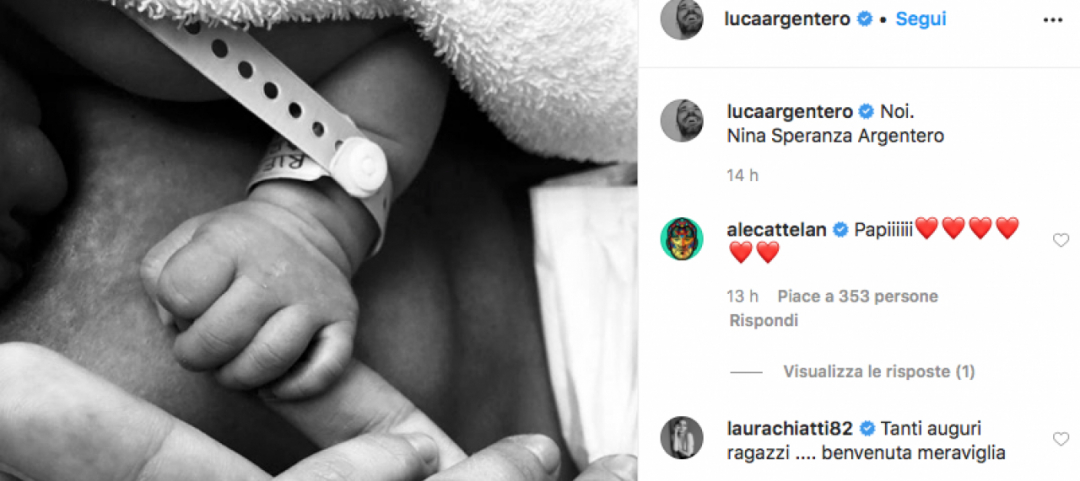Like alecattelan's comment with heart
The image size is (1080, 481).
pos(1061,240)
